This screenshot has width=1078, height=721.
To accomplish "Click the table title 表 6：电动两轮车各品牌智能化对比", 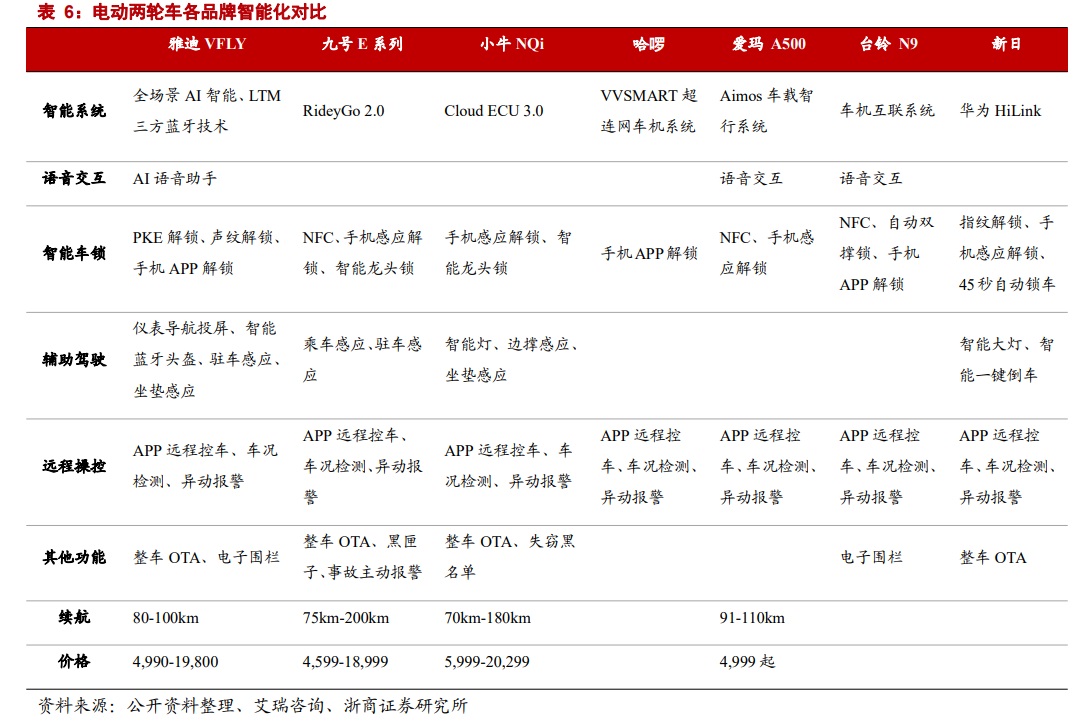I will [182, 12].
